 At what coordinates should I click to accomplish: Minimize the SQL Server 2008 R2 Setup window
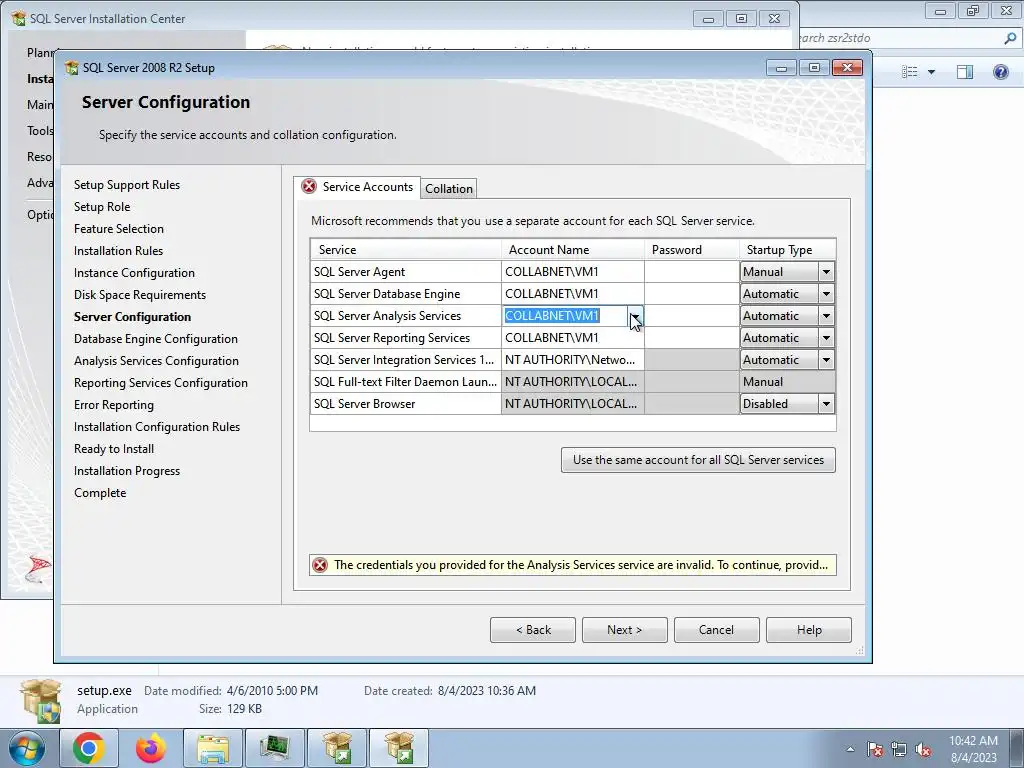781,68
